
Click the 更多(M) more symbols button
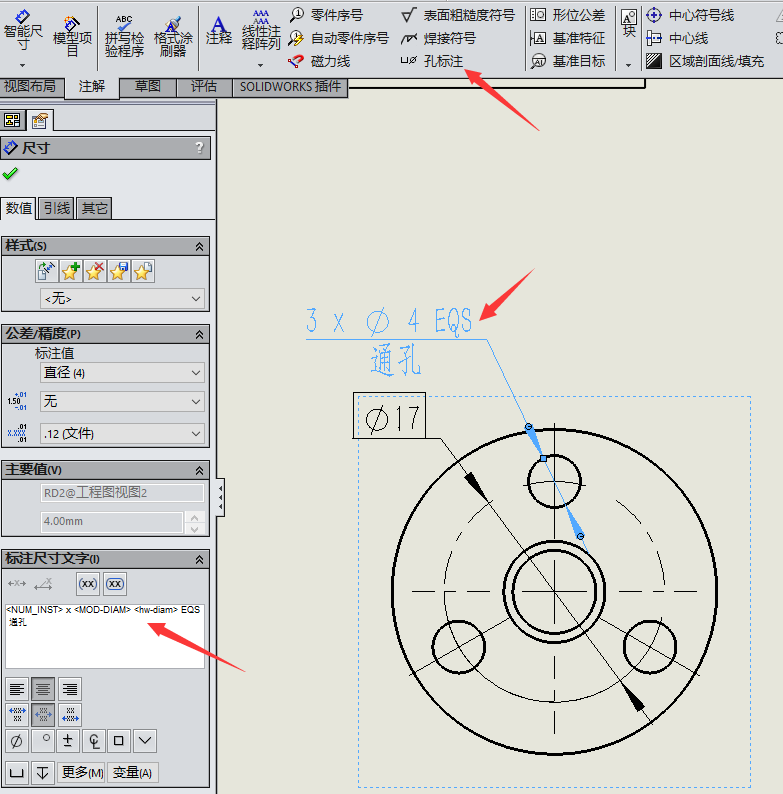click(81, 772)
